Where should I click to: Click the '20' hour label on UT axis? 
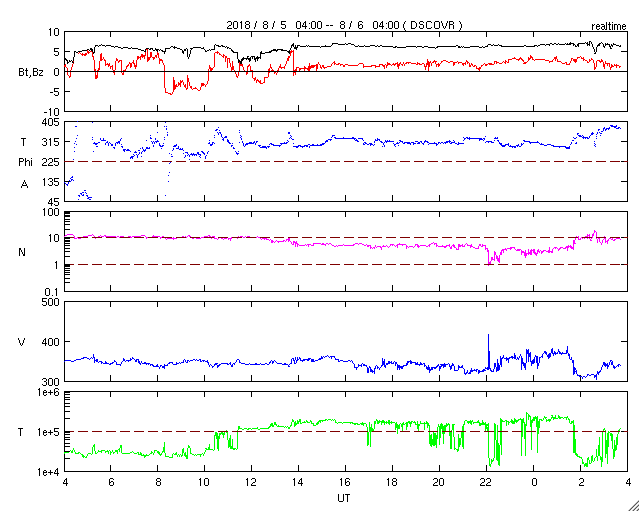[439, 482]
